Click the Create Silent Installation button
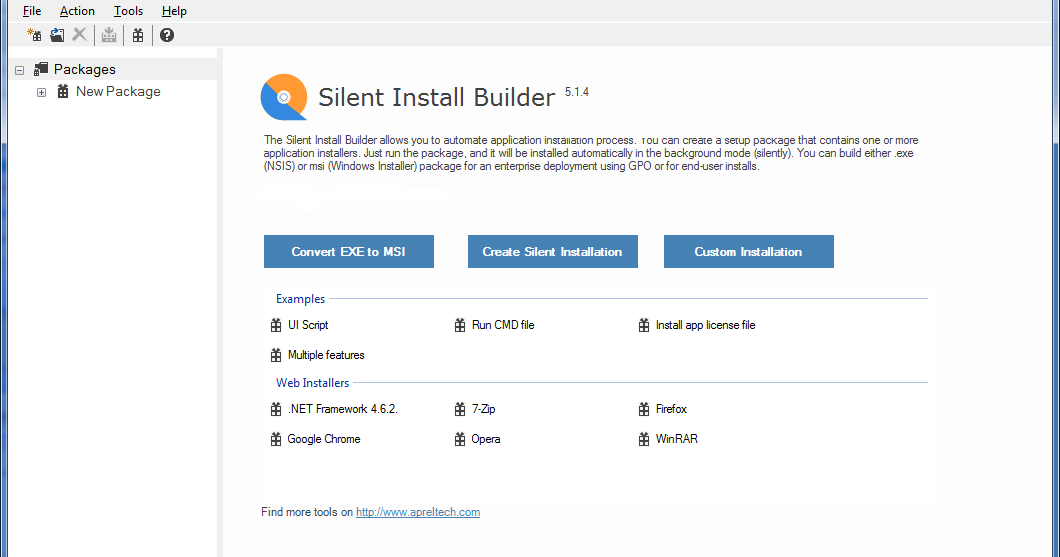 pos(553,251)
